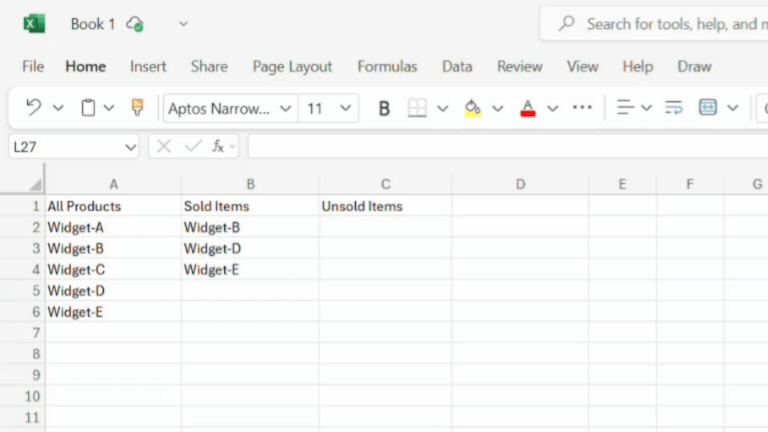
Task: Select column E header
Action: [622, 184]
